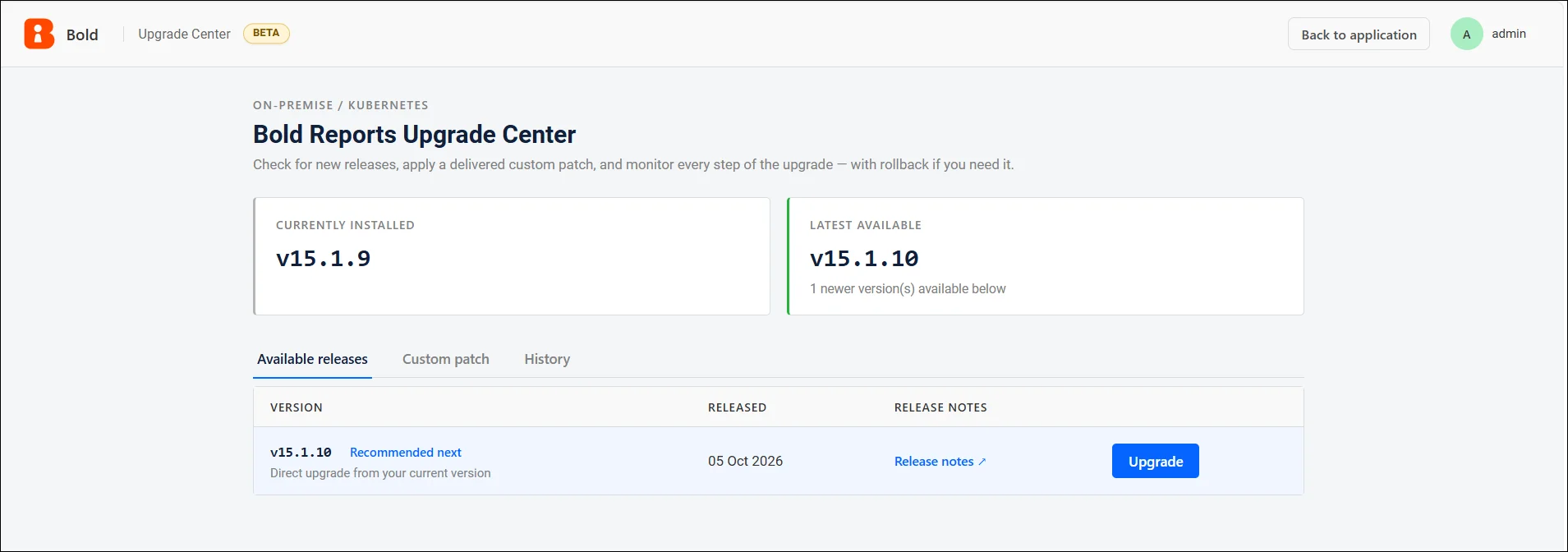
Task: Click the '1 newer version(s) available below' text
Action: 908,289
